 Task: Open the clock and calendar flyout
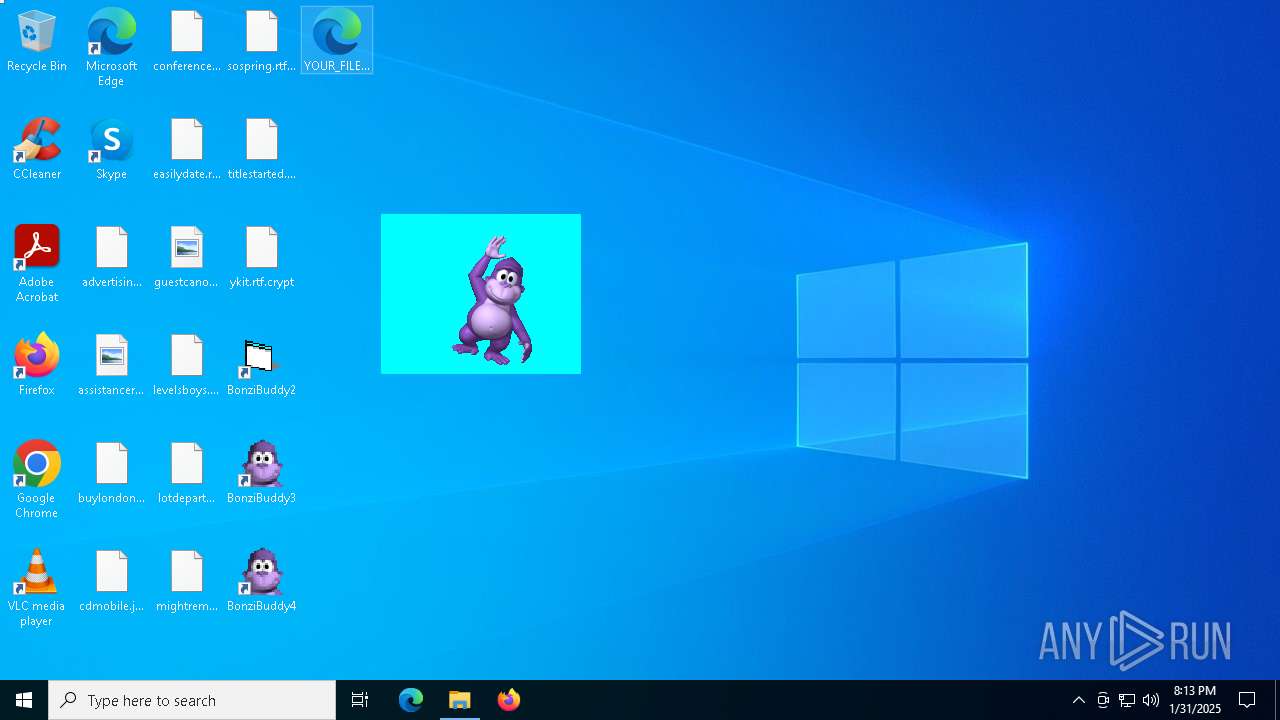click(x=1195, y=700)
